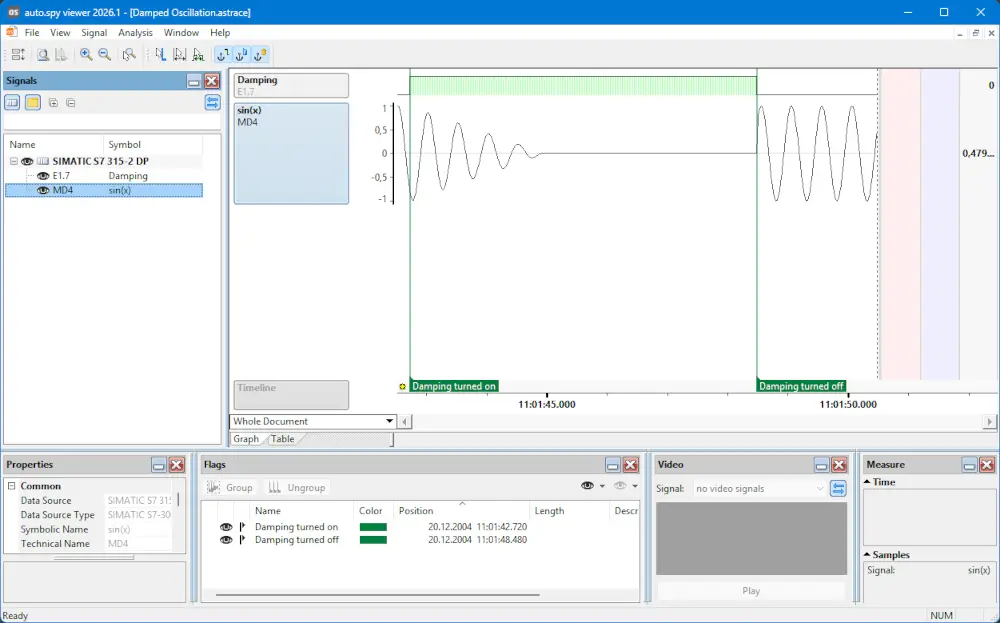Minimize the Video panel

pos(821,465)
